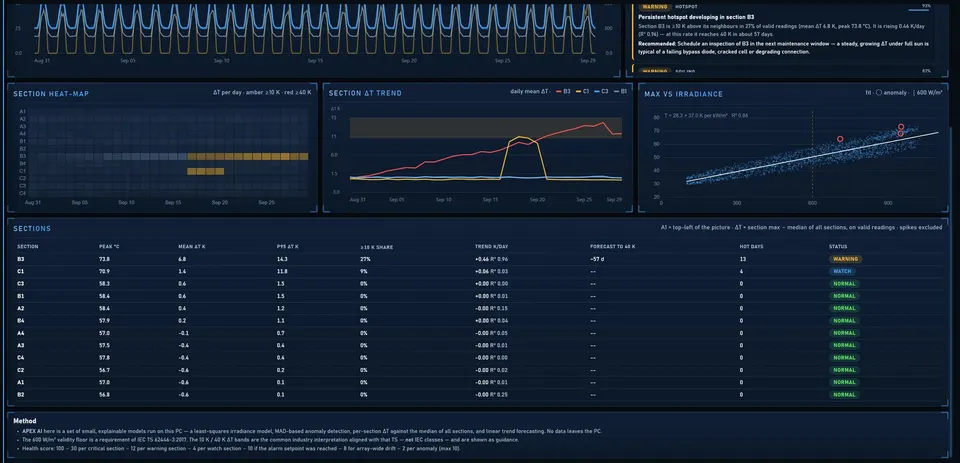Select the lone anomaly circle near 700 W/m²
This screenshot has width=960, height=463.
point(840,139)
